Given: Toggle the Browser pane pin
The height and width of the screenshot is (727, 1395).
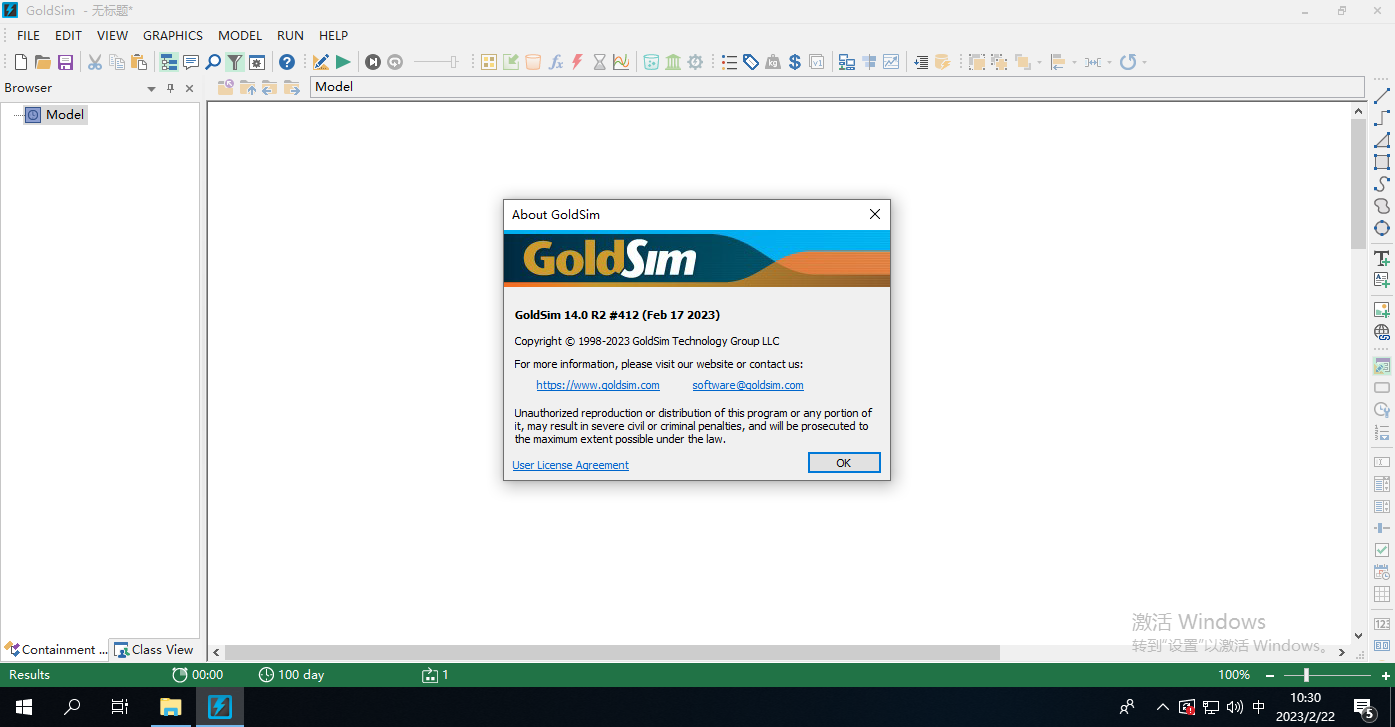Looking at the screenshot, I should pos(171,88).
